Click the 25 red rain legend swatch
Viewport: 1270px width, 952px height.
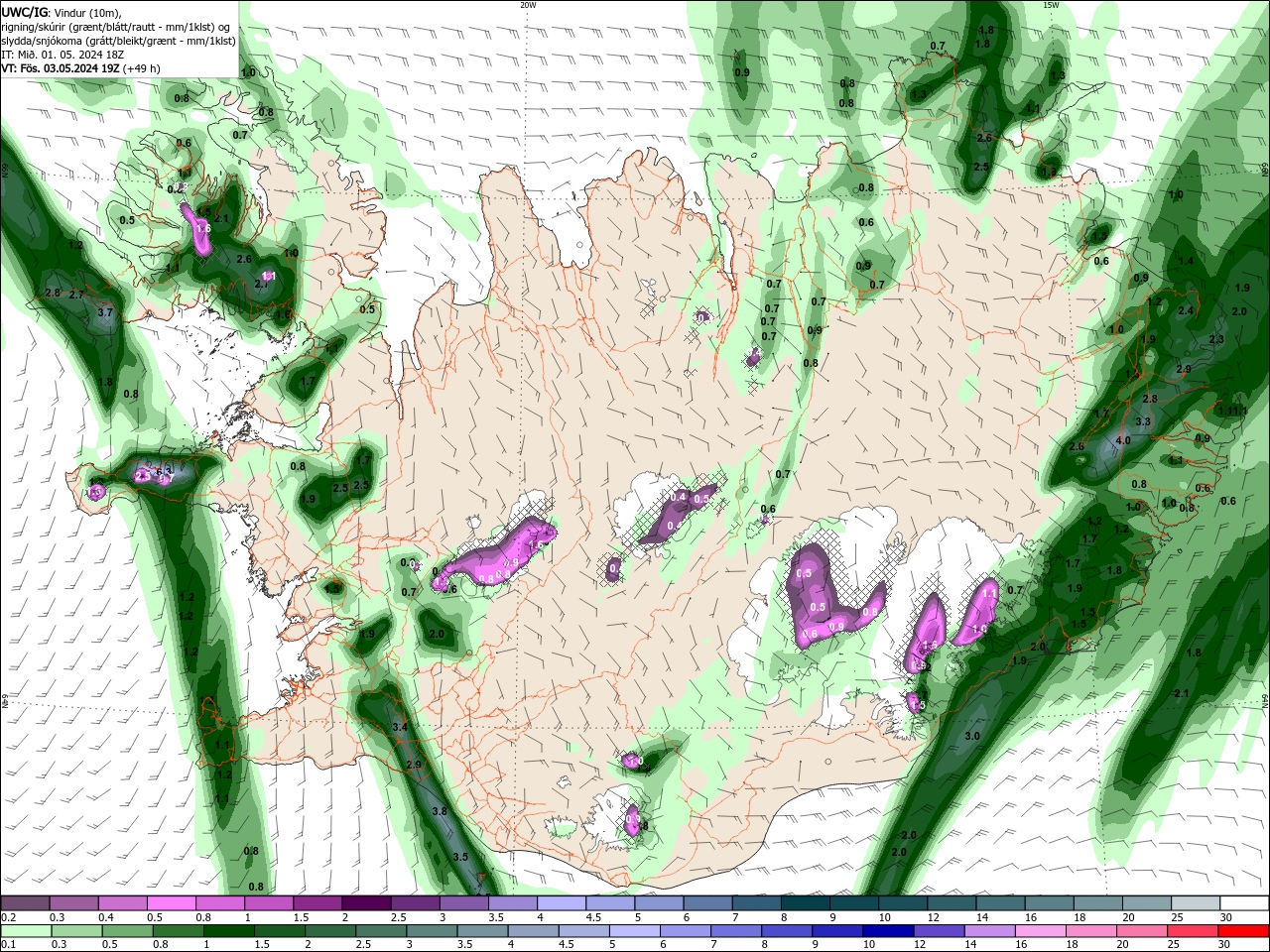coord(1193,931)
